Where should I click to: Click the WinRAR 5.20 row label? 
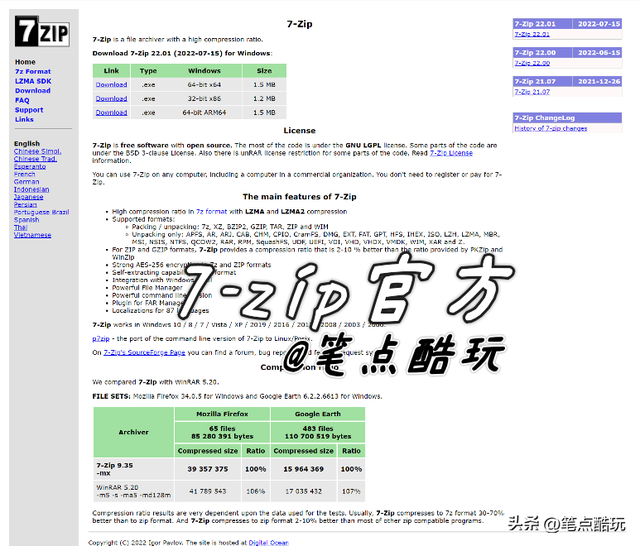pyautogui.click(x=133, y=491)
